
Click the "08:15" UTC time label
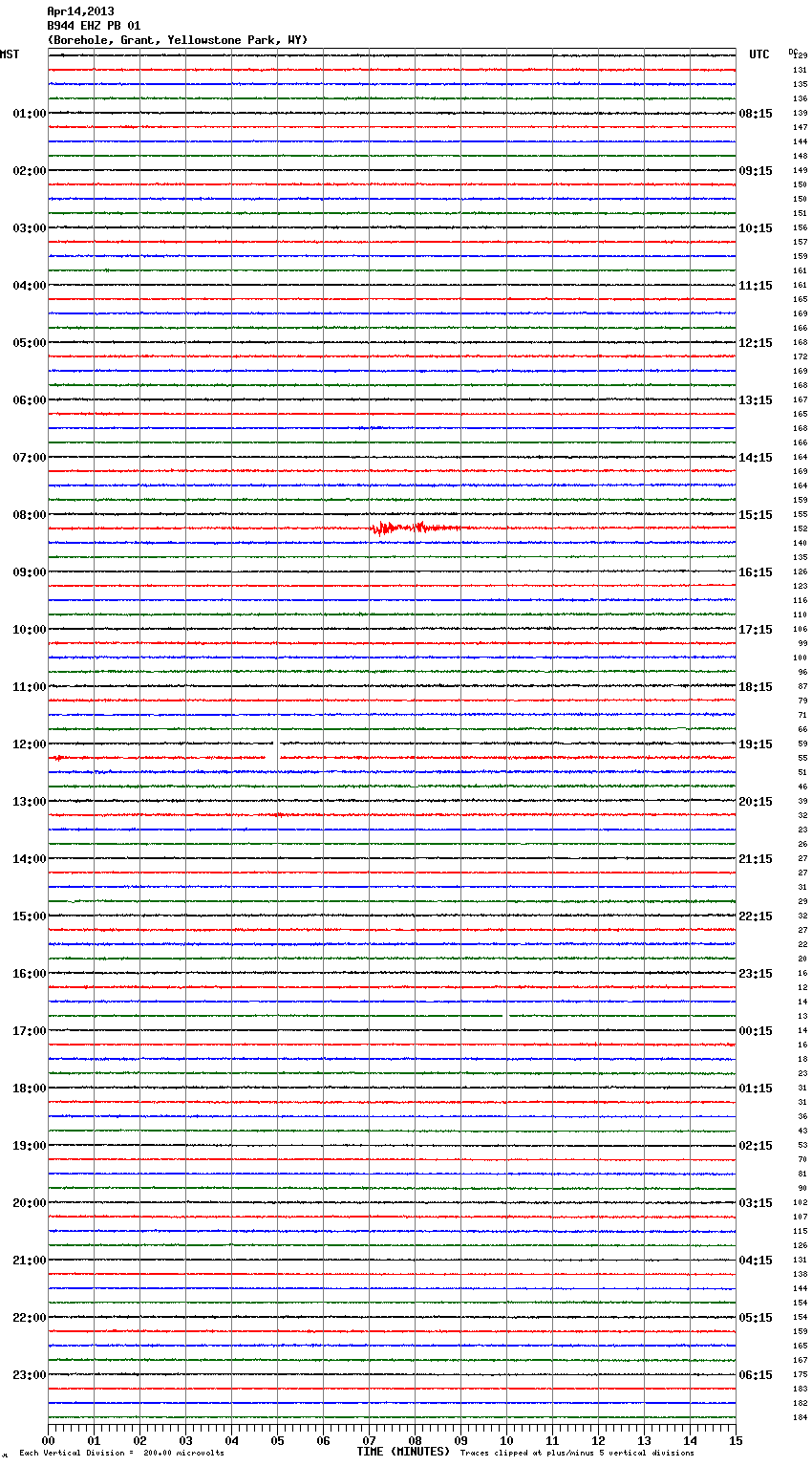pos(756,114)
